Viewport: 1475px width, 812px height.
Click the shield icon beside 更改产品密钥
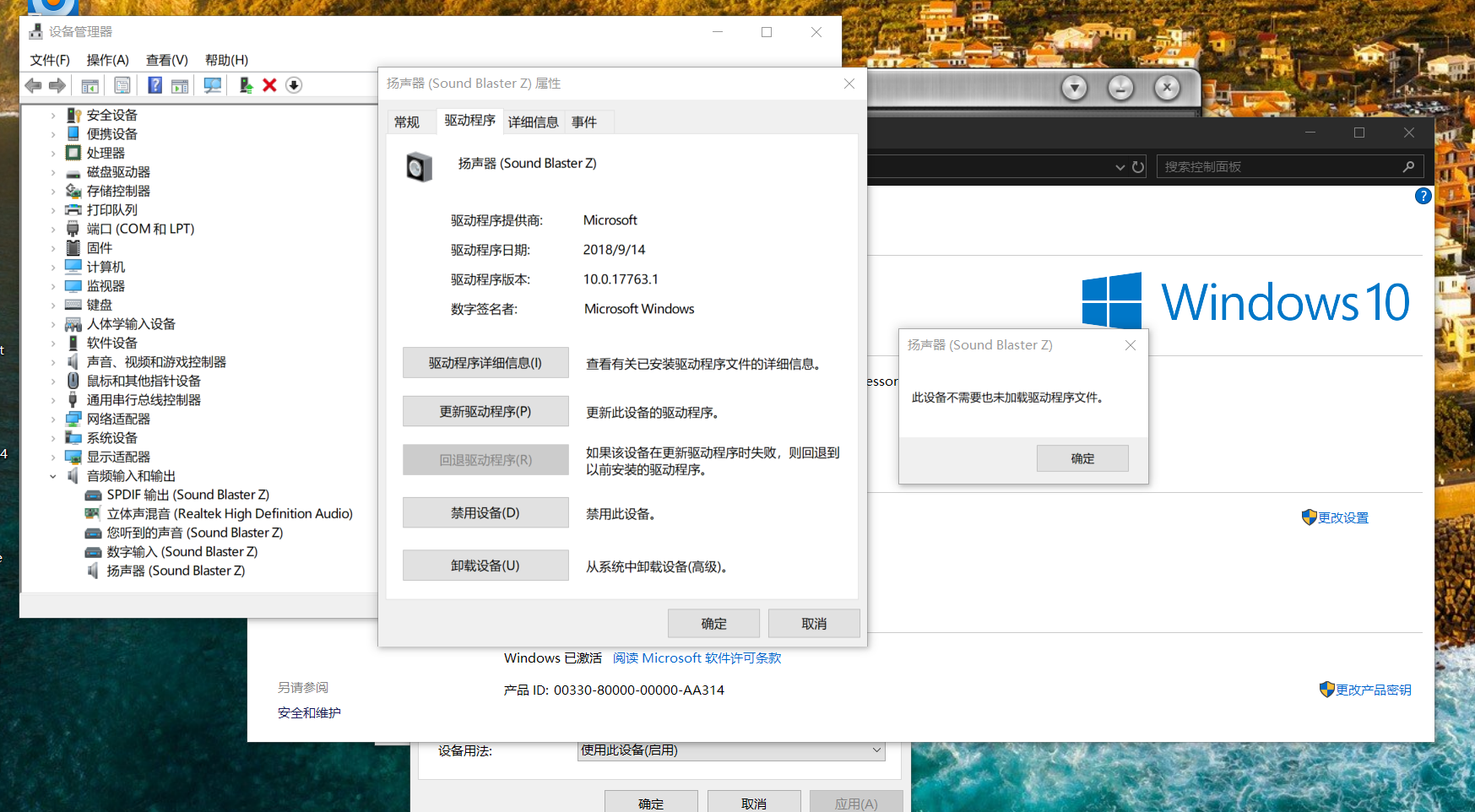1326,690
